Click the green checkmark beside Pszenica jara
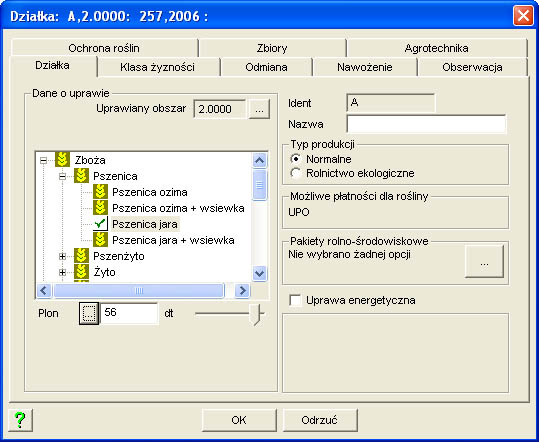The width and height of the screenshot is (539, 442). [100, 224]
